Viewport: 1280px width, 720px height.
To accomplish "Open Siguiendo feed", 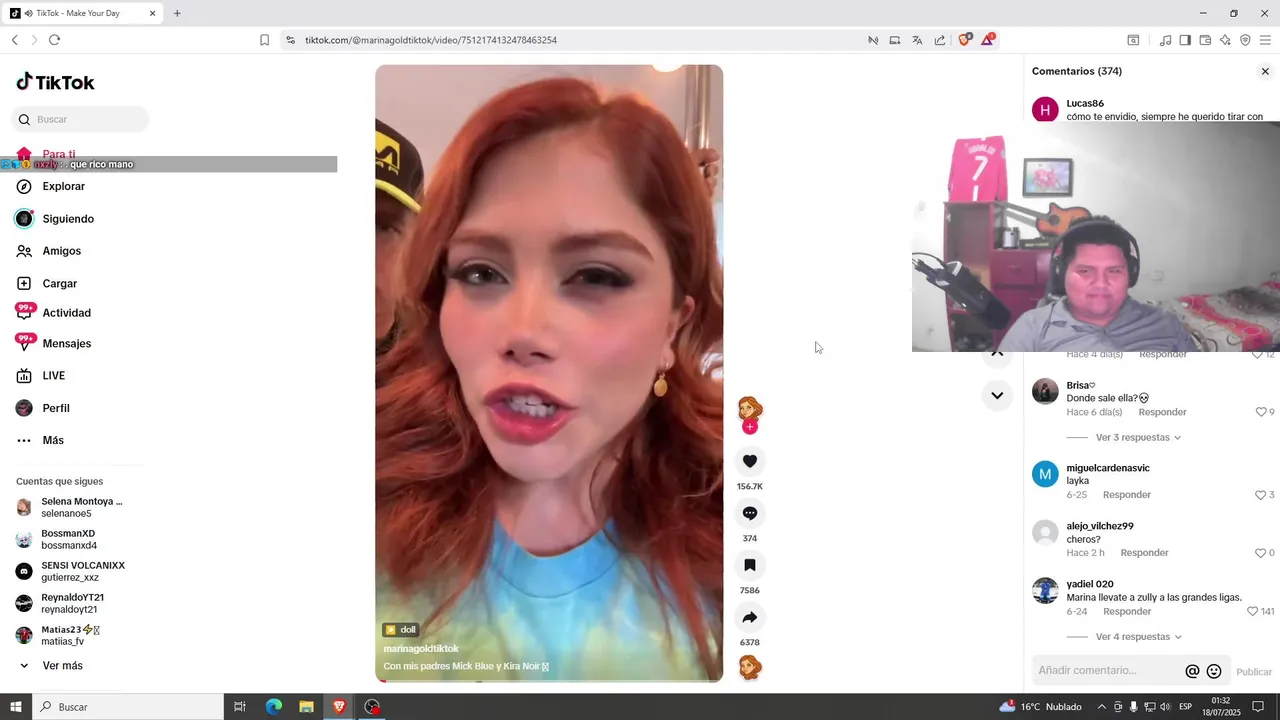I will click(68, 219).
